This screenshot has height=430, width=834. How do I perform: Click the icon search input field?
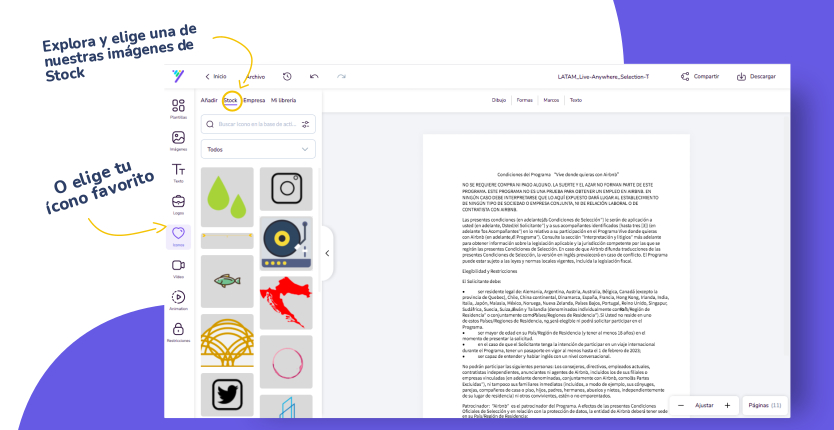click(255, 124)
